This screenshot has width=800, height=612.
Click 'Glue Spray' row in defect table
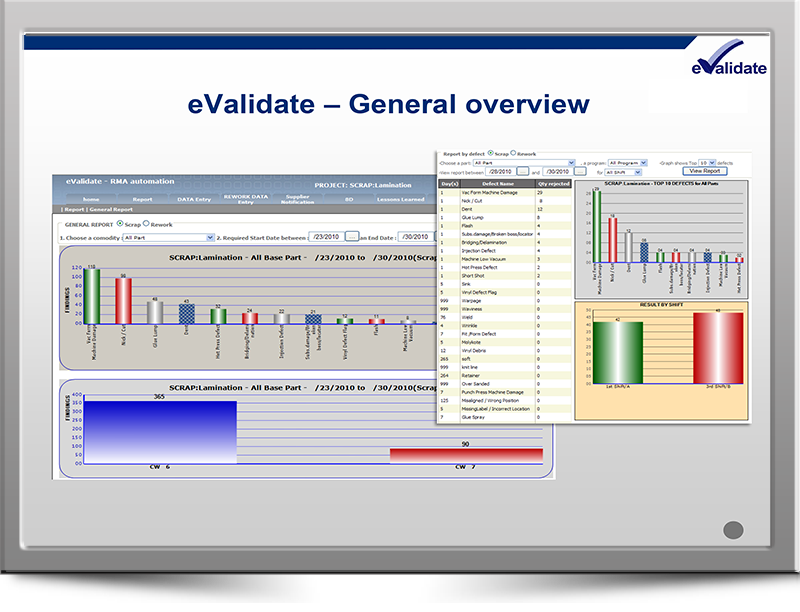pyautogui.click(x=505, y=417)
